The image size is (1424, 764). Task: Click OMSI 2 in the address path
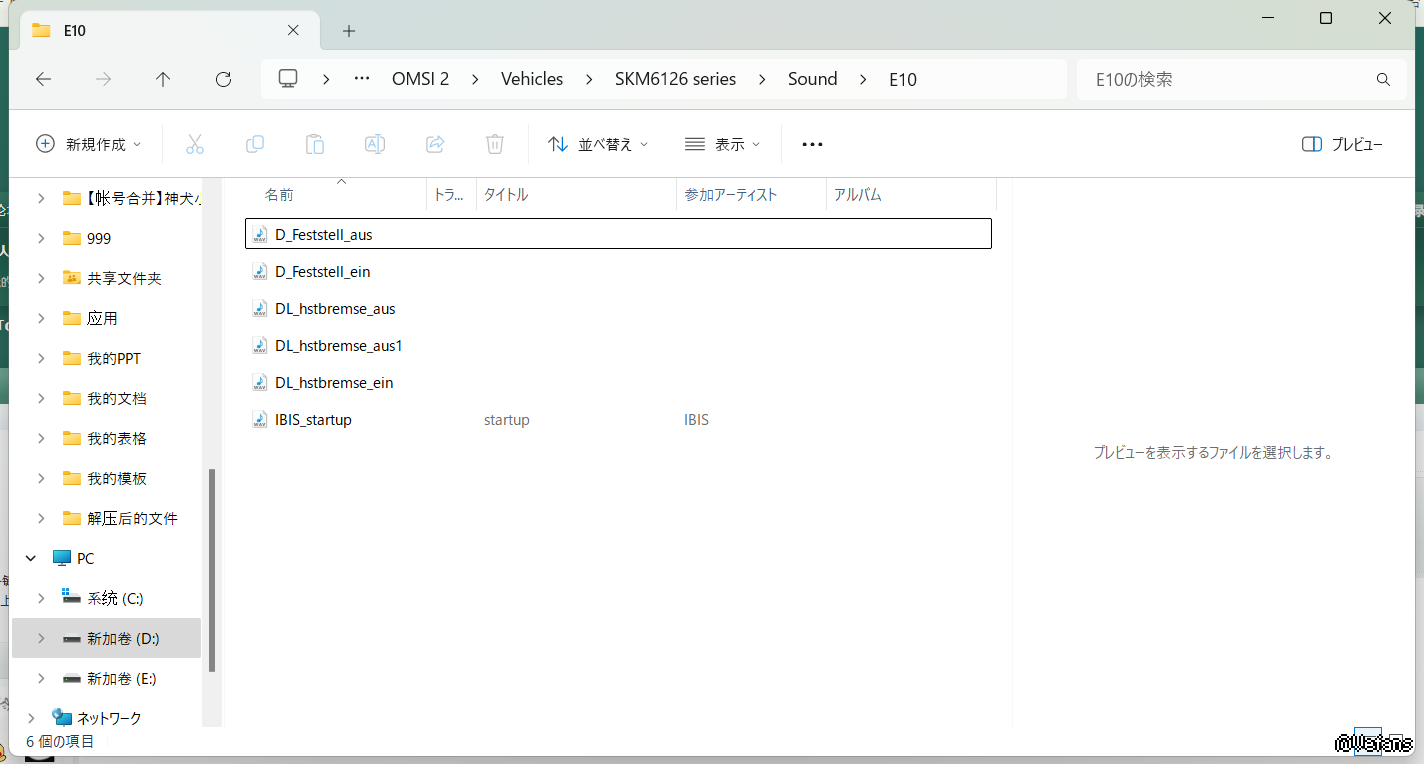420,79
